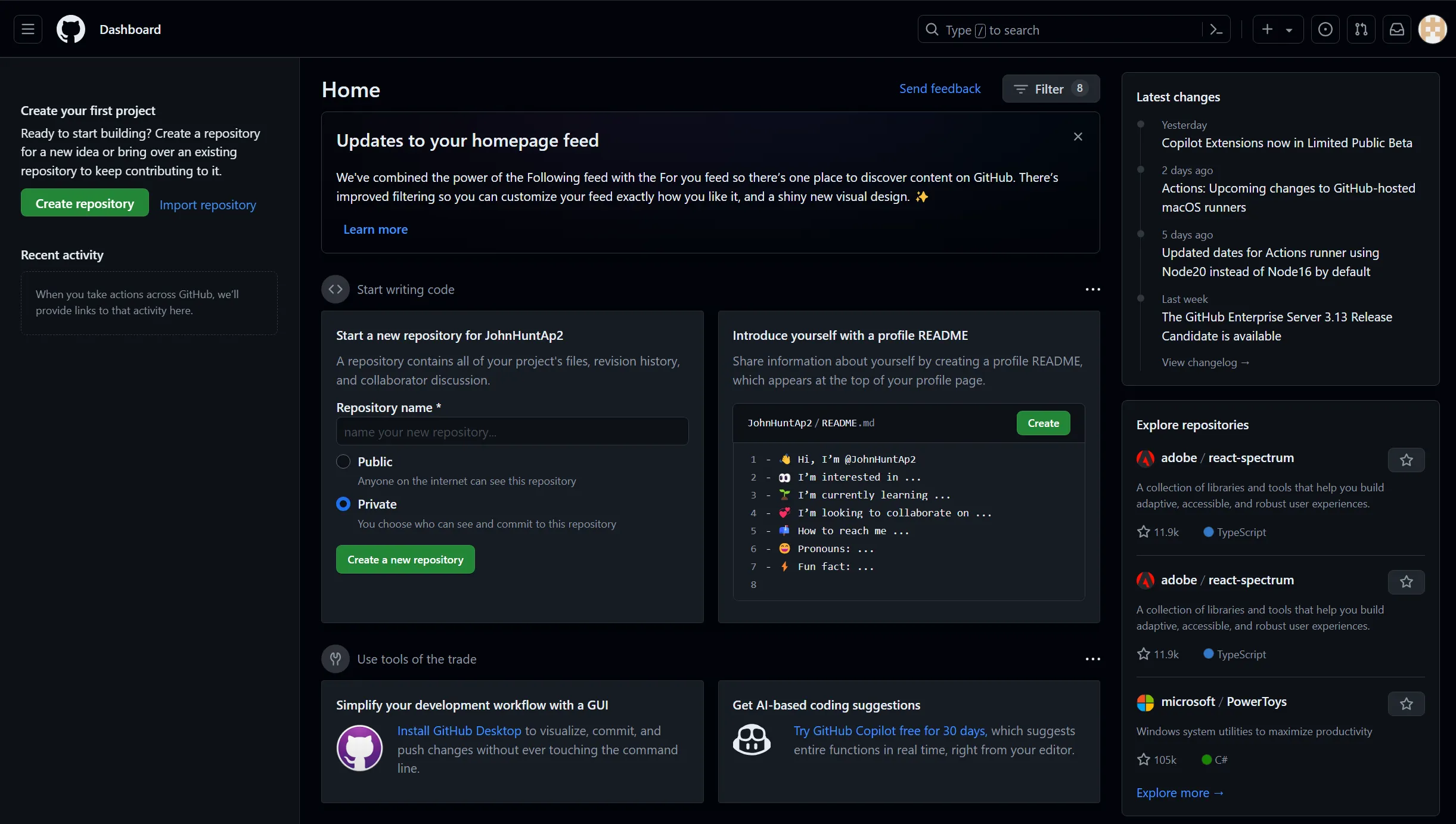Select the Public repository radio option
This screenshot has width=1456, height=824.
pyautogui.click(x=343, y=461)
